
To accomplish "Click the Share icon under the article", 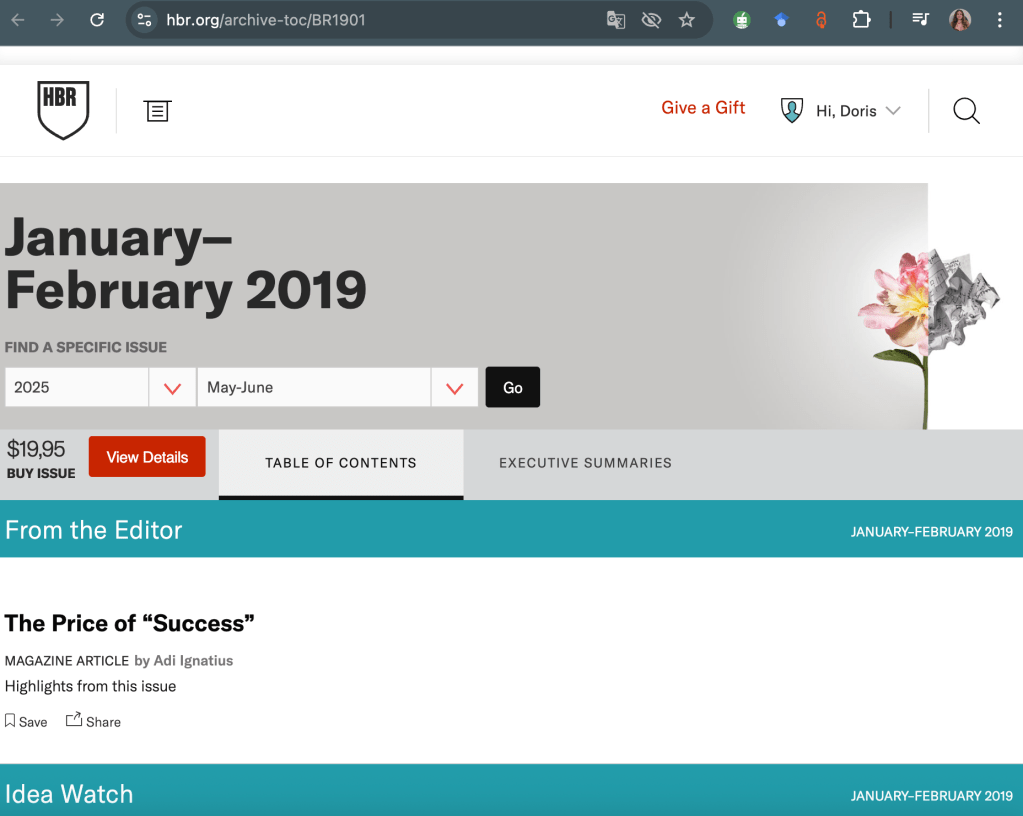I will (x=93, y=721).
